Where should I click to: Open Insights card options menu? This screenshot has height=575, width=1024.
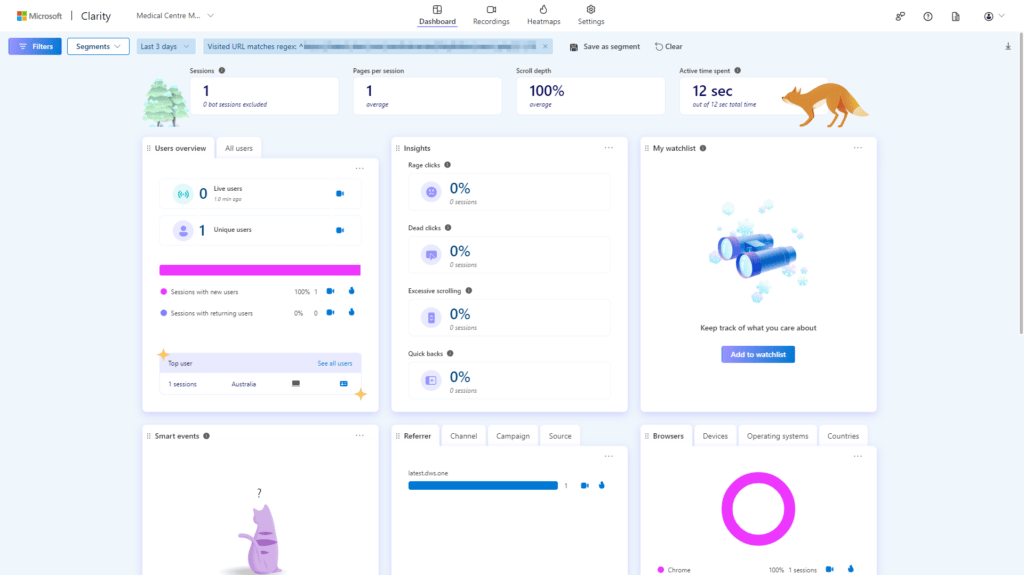(x=609, y=148)
